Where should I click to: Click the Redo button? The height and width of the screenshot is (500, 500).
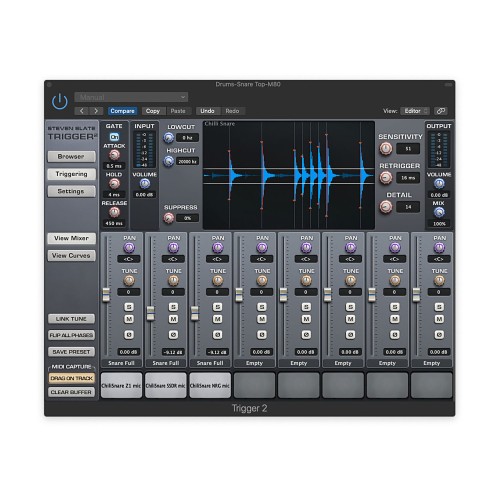[x=232, y=111]
